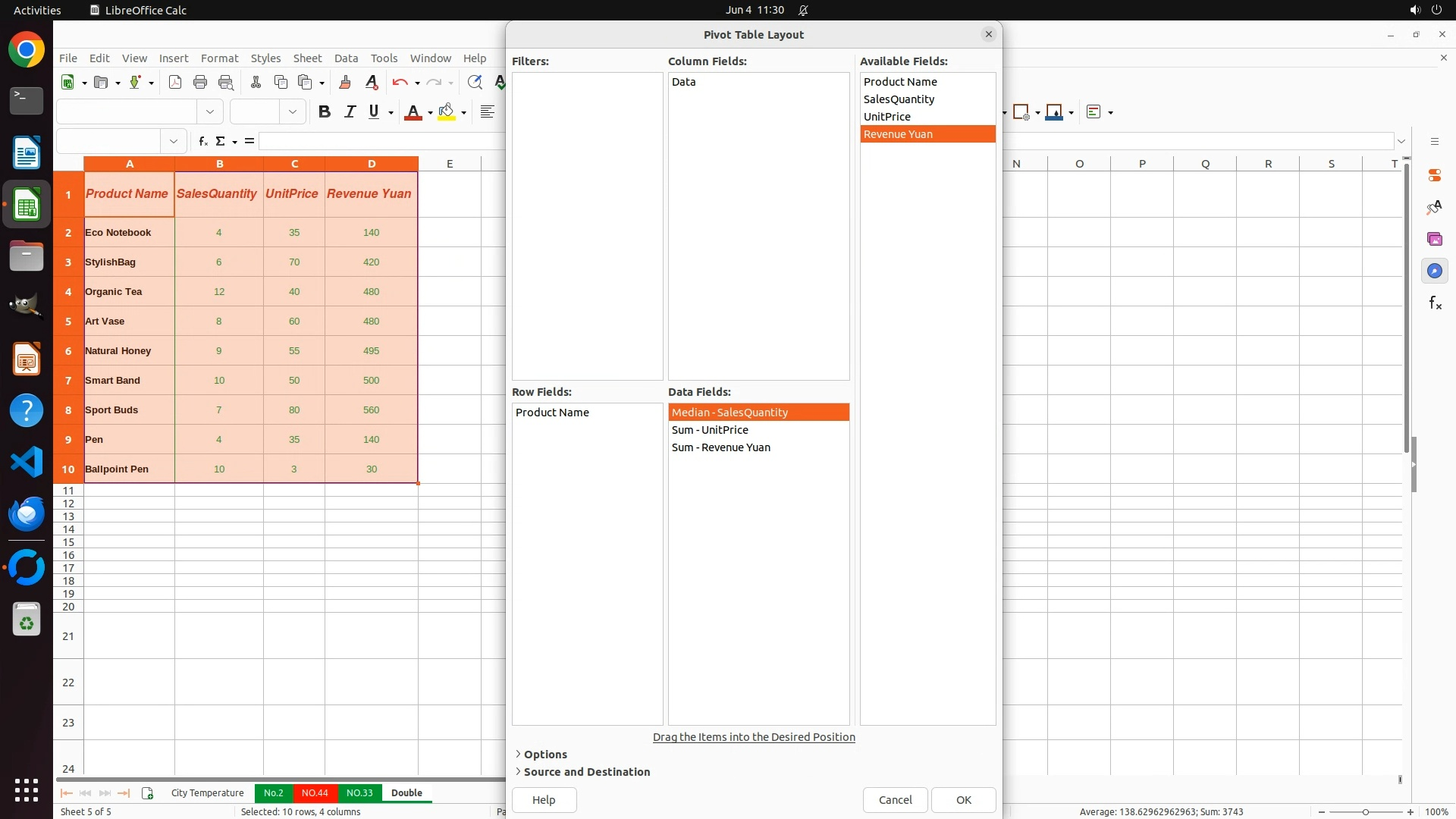This screenshot has width=1456, height=819.
Task: Open the font name dropdown
Action: 210,112
